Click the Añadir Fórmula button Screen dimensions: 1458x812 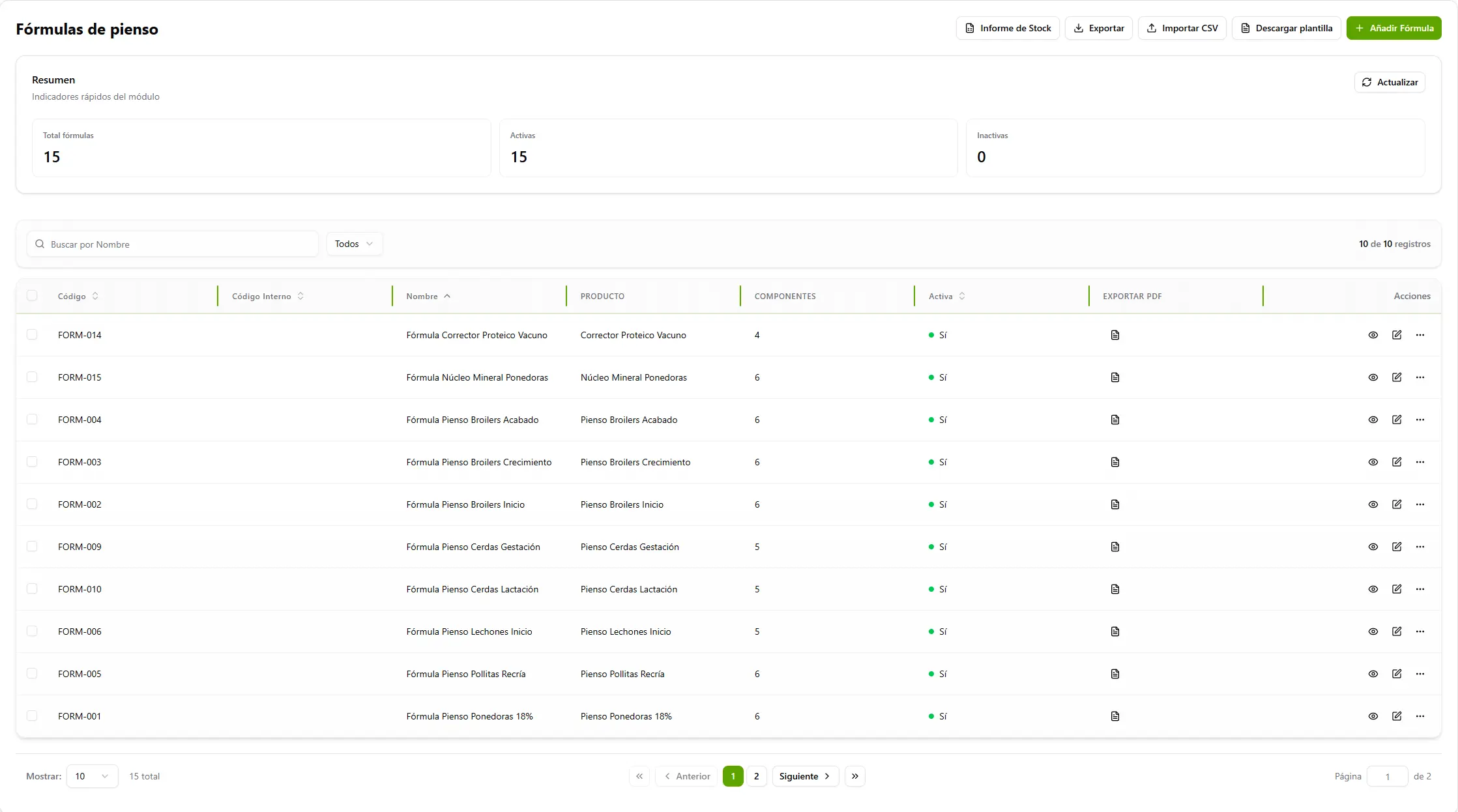tap(1393, 28)
